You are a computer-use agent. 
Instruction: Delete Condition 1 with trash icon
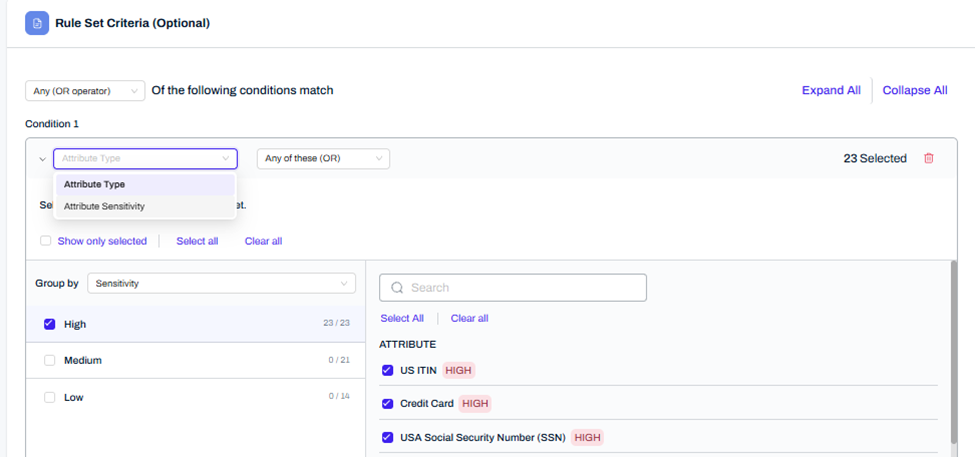pyautogui.click(x=928, y=158)
